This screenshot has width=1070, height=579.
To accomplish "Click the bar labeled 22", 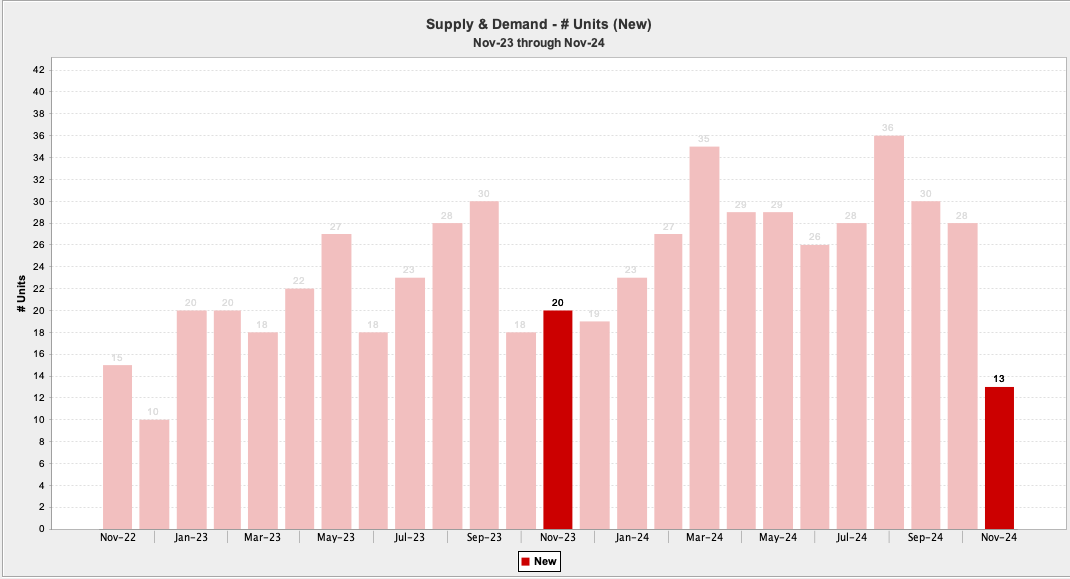I will click(299, 409).
